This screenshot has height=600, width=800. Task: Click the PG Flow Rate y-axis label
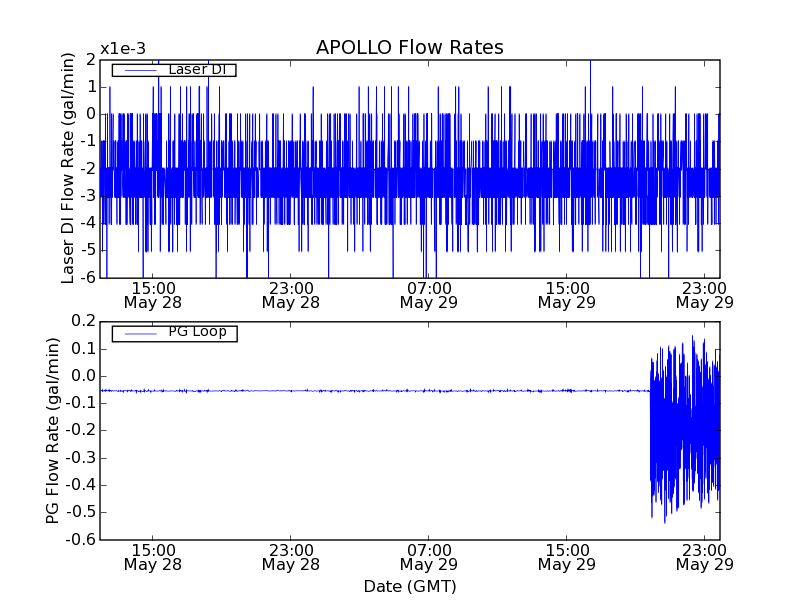point(54,430)
